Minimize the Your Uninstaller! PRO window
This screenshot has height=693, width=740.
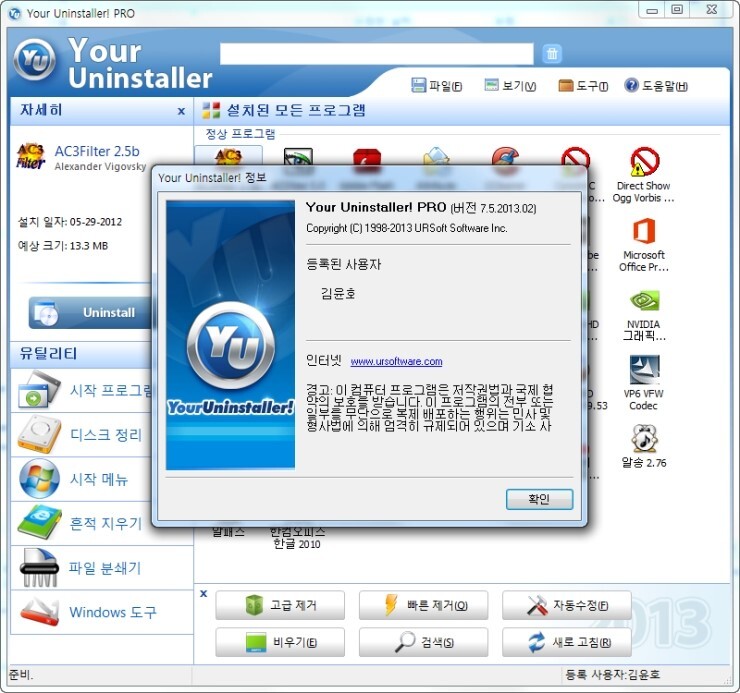click(652, 9)
